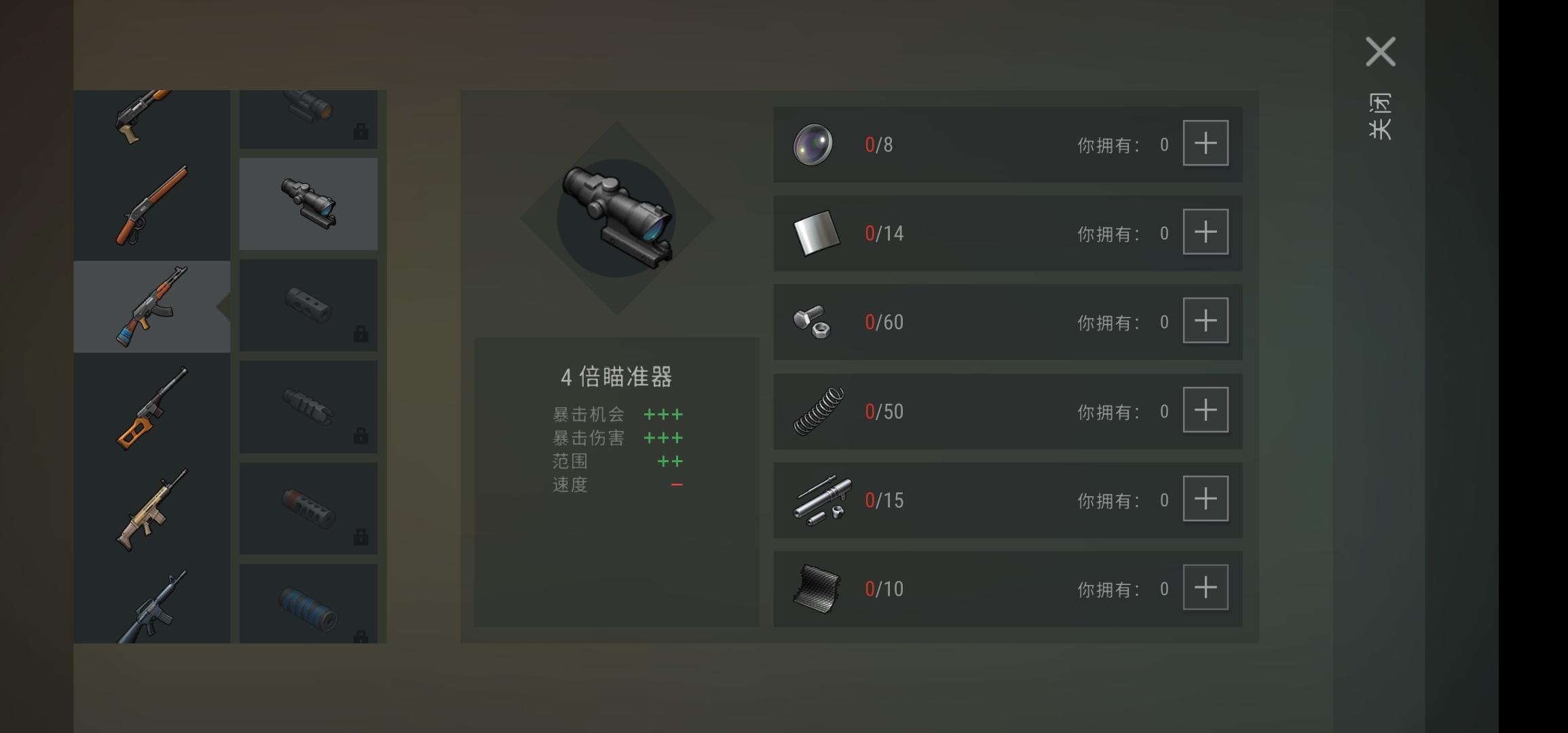The width and height of the screenshot is (1568, 733).
Task: Select the locked blue-striped suppressor attachment
Action: [x=308, y=603]
